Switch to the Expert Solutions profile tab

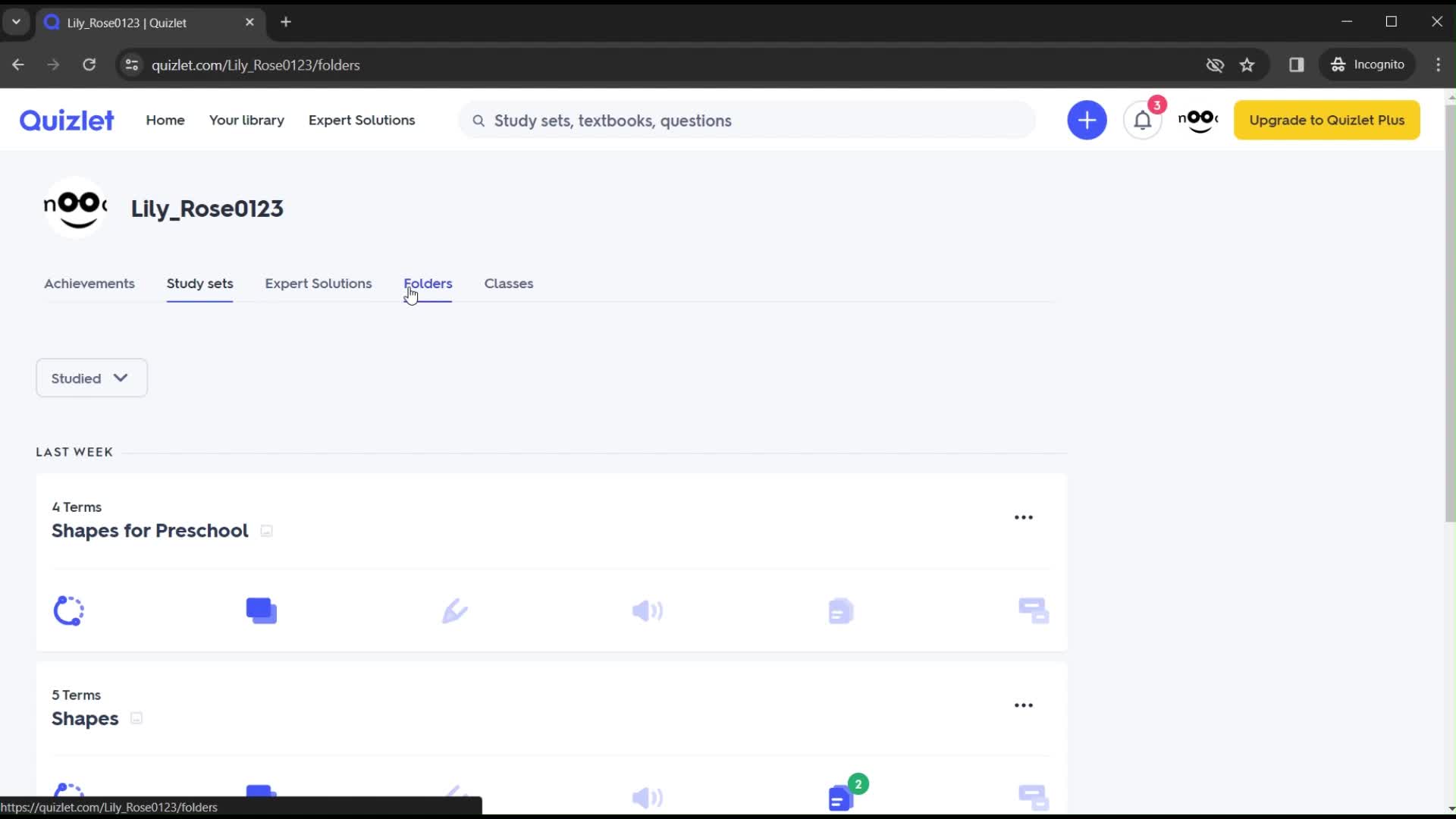click(x=318, y=284)
